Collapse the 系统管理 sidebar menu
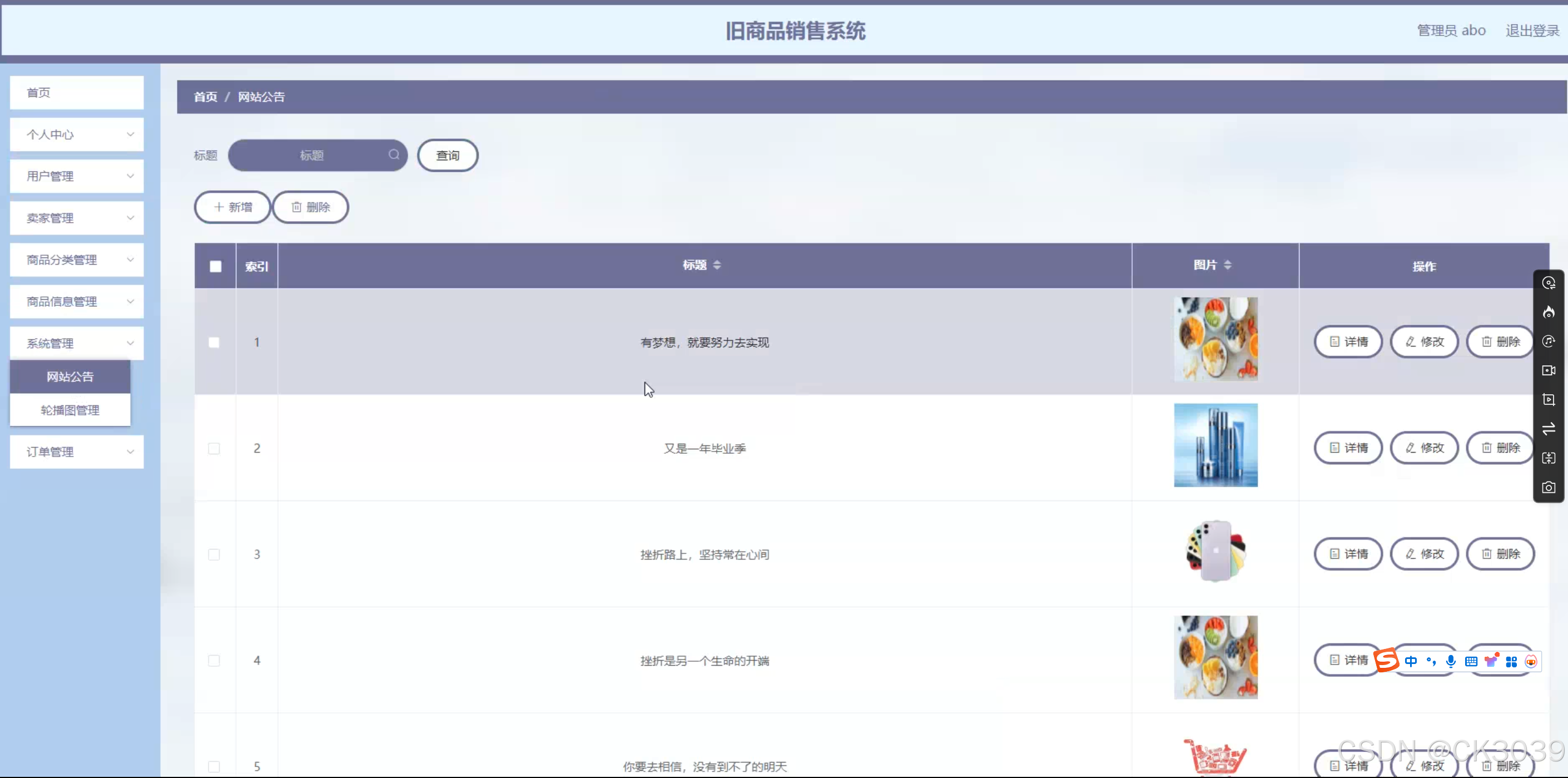This screenshot has height=778, width=1568. coord(76,343)
